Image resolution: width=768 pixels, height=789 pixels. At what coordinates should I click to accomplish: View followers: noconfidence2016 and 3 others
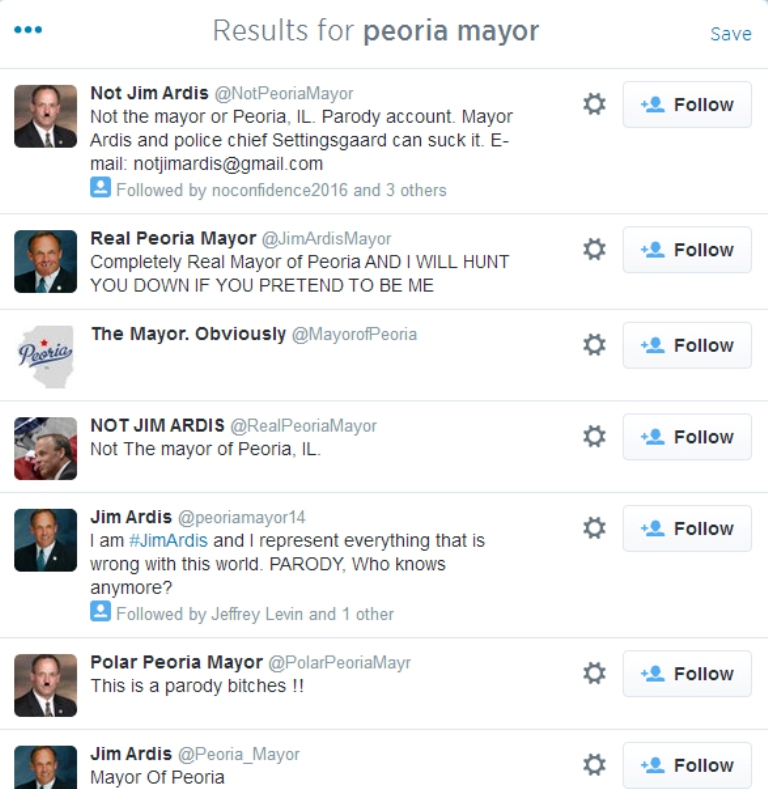click(x=281, y=189)
